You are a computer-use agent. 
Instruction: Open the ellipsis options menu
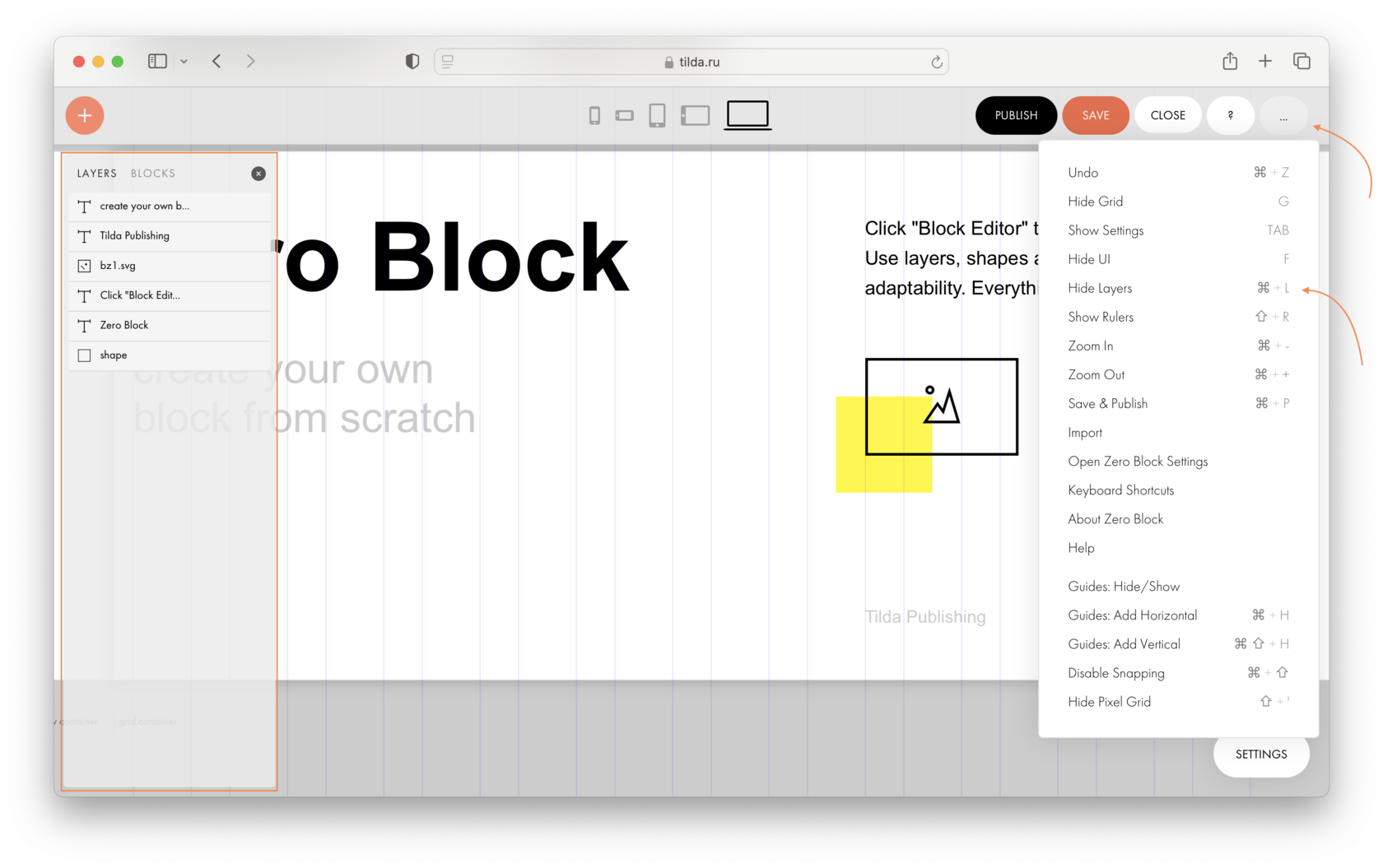[1282, 115]
